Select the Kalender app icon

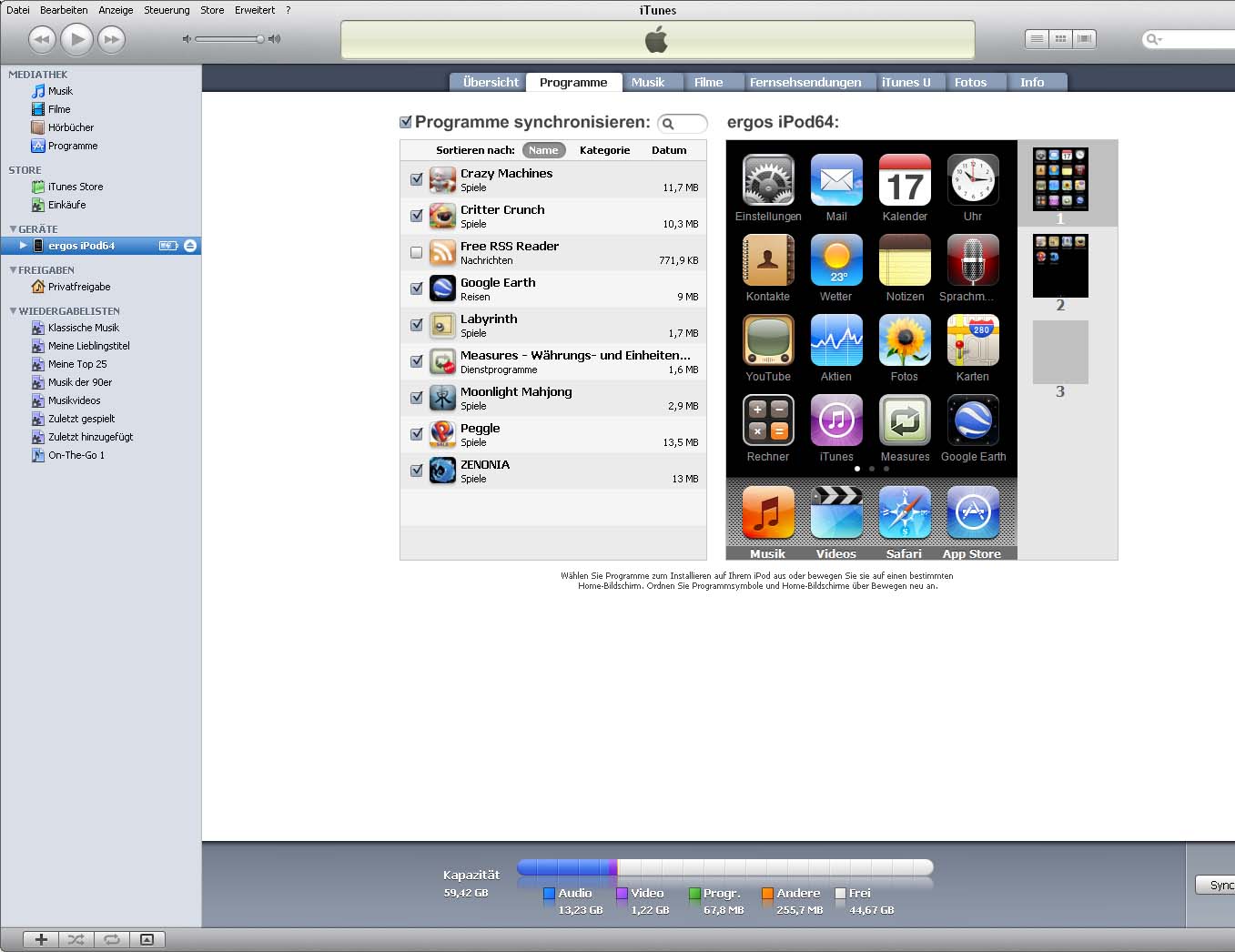point(905,180)
